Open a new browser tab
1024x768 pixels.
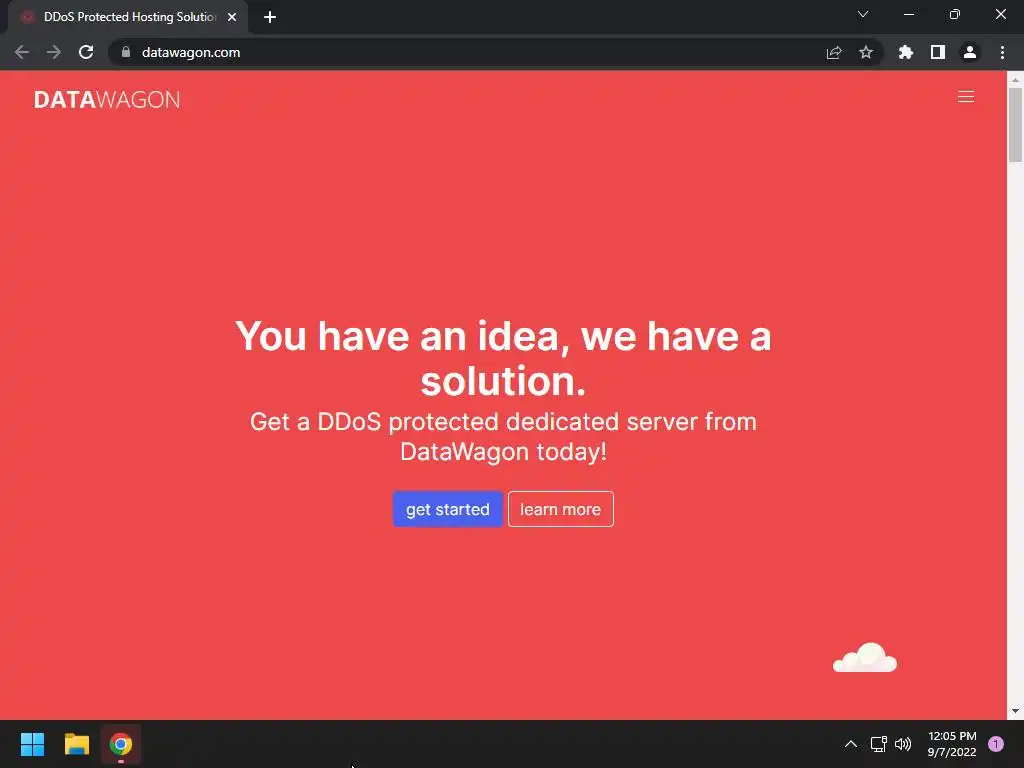click(x=270, y=17)
